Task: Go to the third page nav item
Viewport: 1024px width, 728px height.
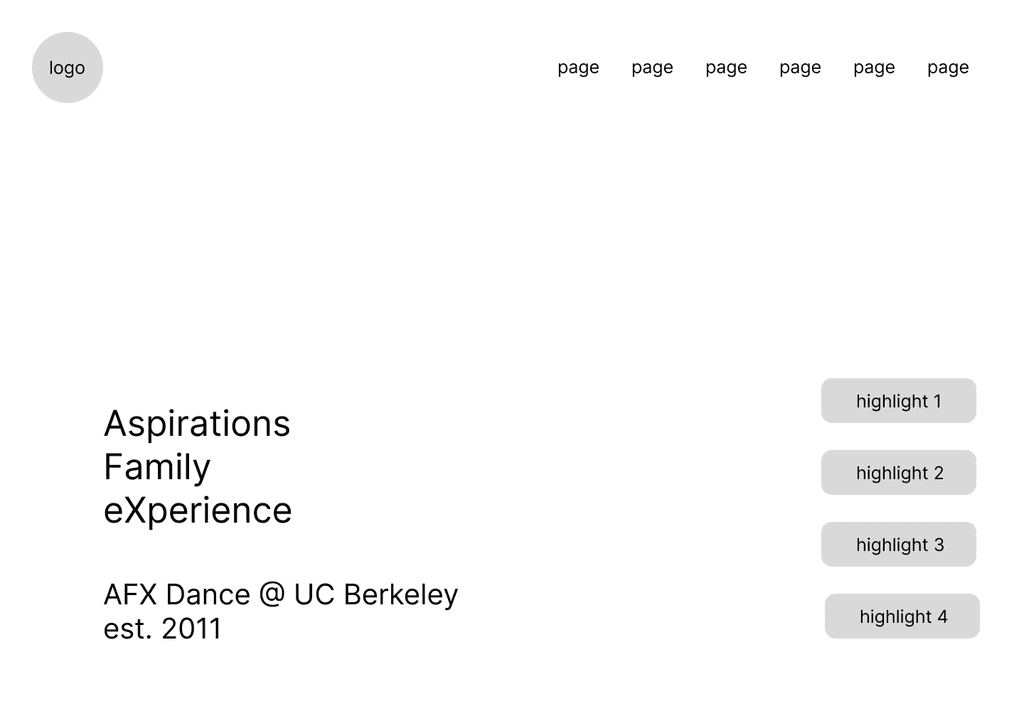Action: pyautogui.click(x=726, y=68)
